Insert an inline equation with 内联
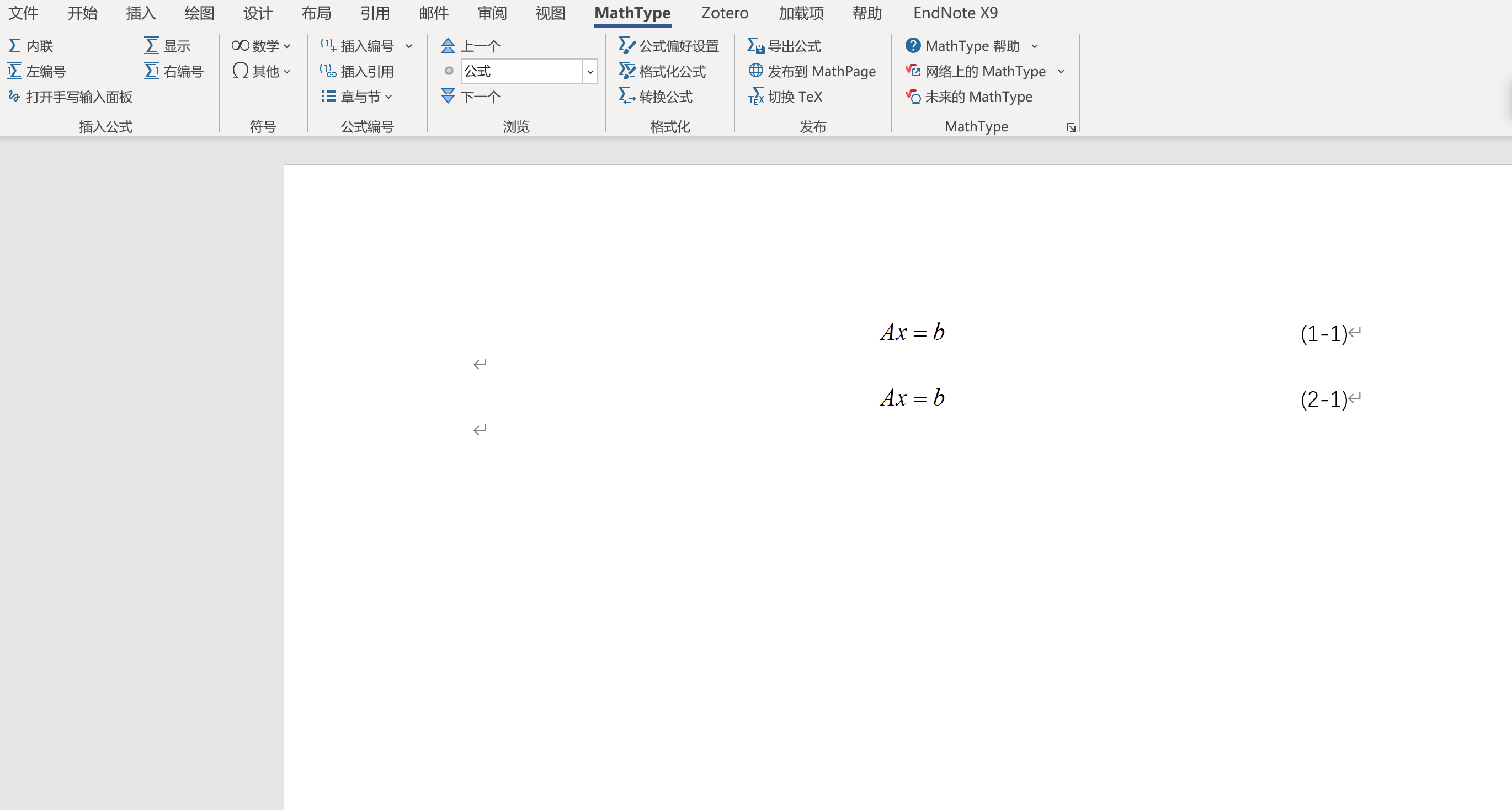 (31, 46)
